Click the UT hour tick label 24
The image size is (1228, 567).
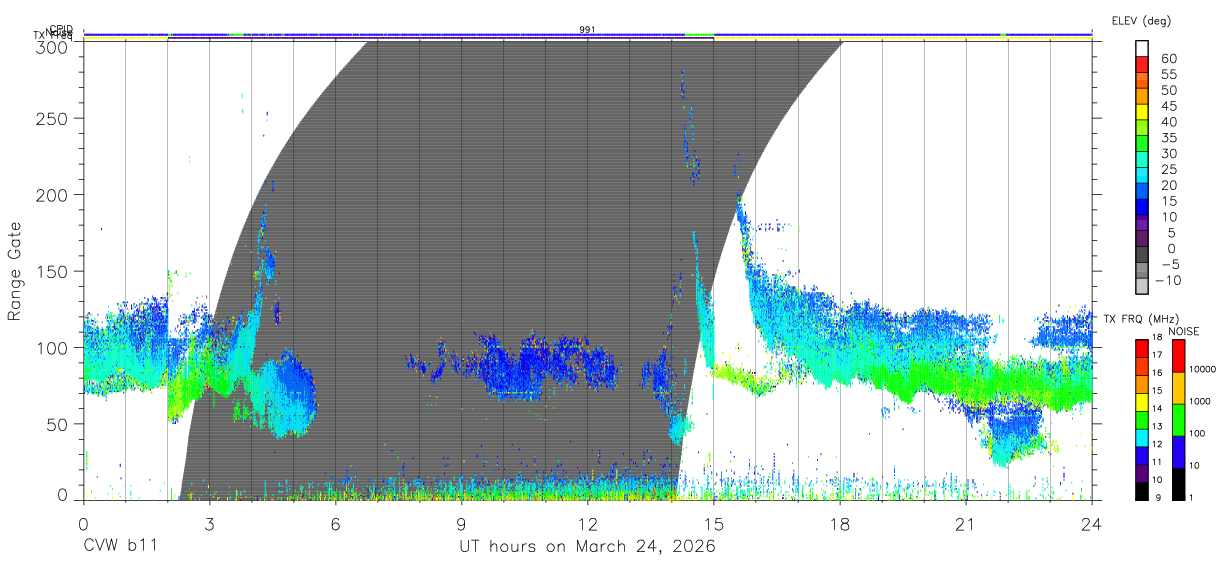[1092, 523]
